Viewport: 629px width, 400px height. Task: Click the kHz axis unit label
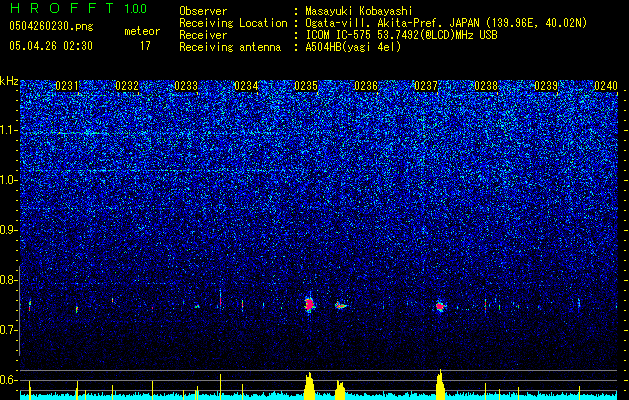pyautogui.click(x=9, y=81)
